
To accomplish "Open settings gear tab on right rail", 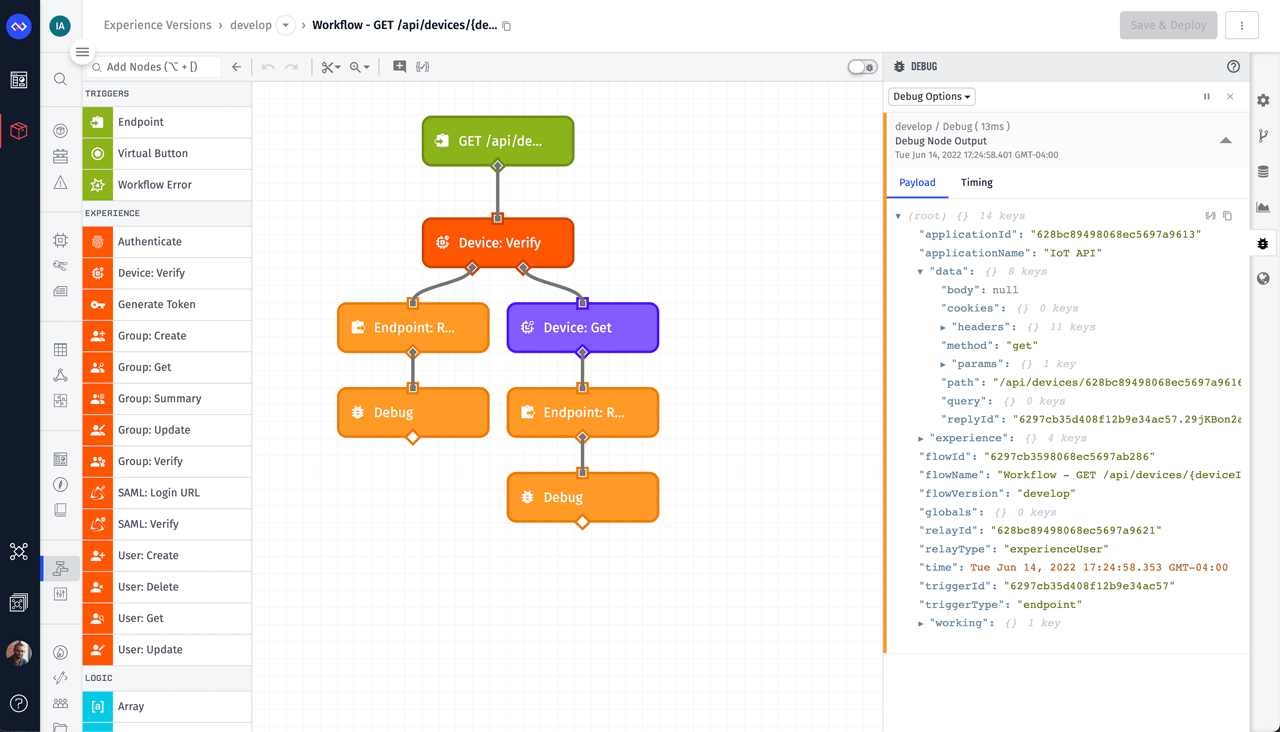I will [x=1264, y=100].
